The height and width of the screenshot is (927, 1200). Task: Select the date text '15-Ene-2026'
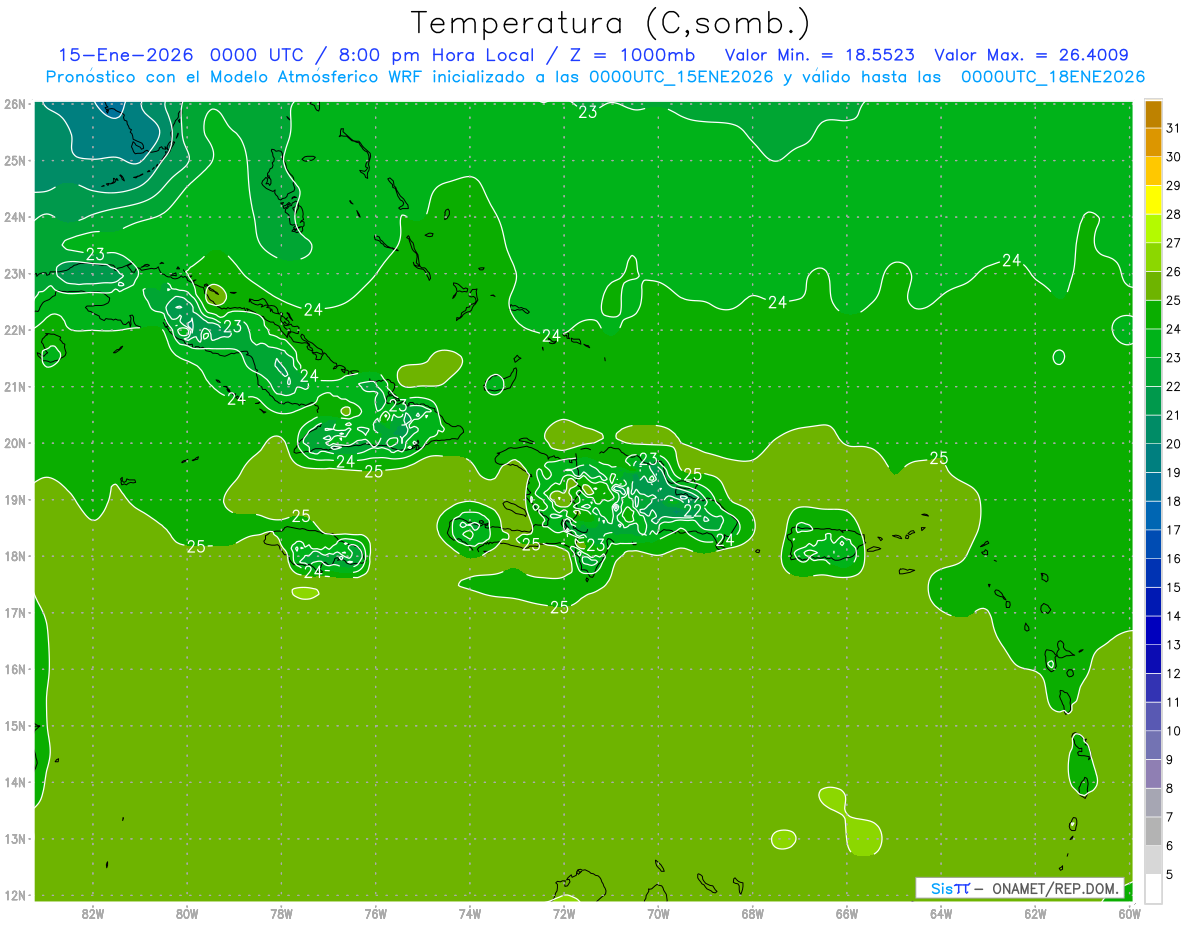[x=124, y=55]
